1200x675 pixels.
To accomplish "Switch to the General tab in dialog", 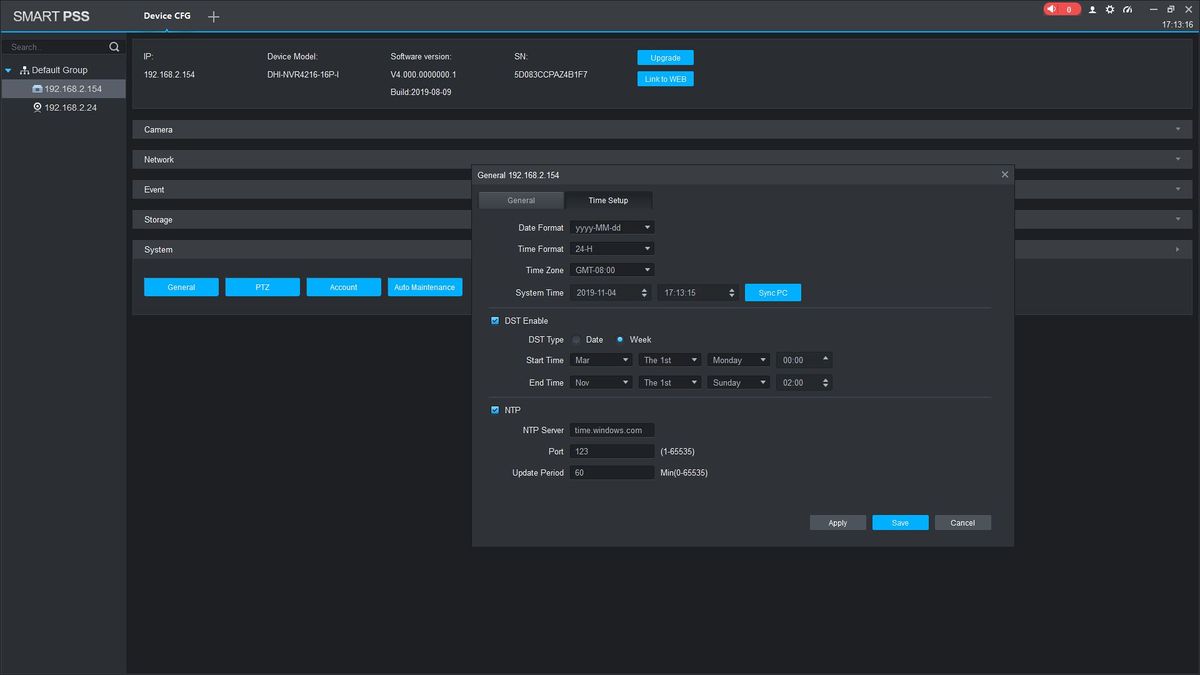I will click(521, 200).
